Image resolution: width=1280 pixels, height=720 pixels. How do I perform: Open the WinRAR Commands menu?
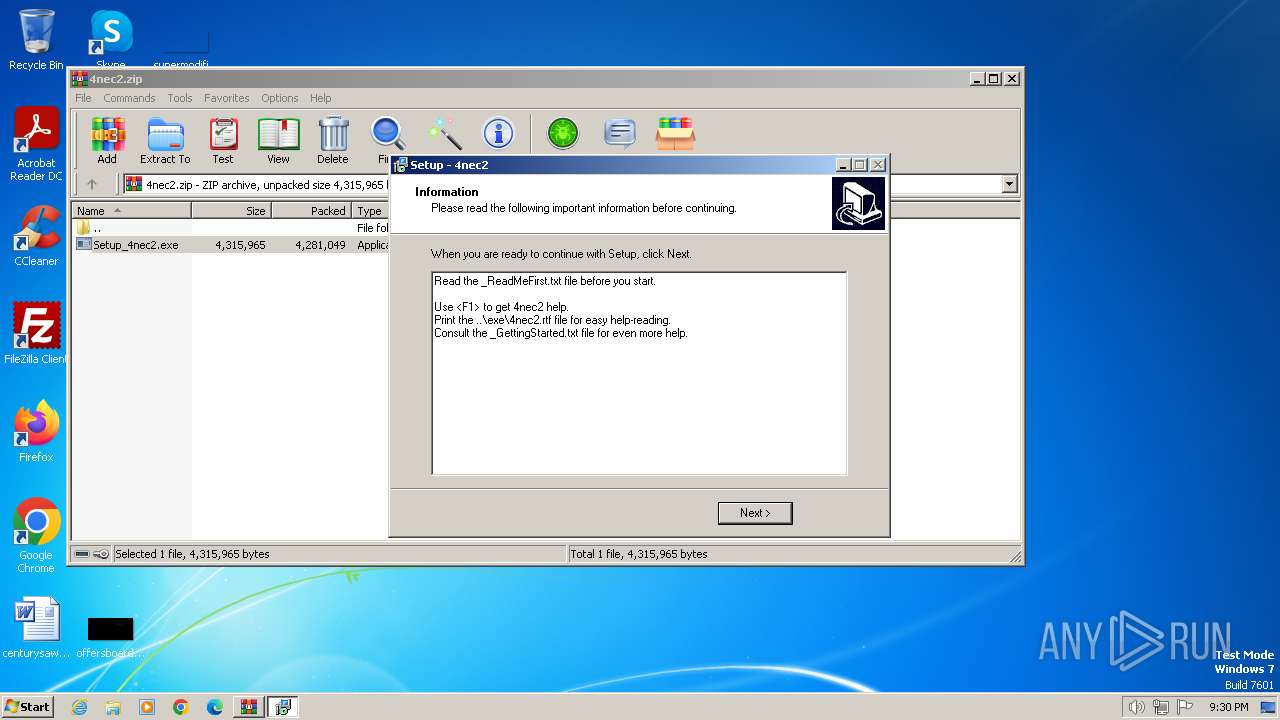coord(129,98)
